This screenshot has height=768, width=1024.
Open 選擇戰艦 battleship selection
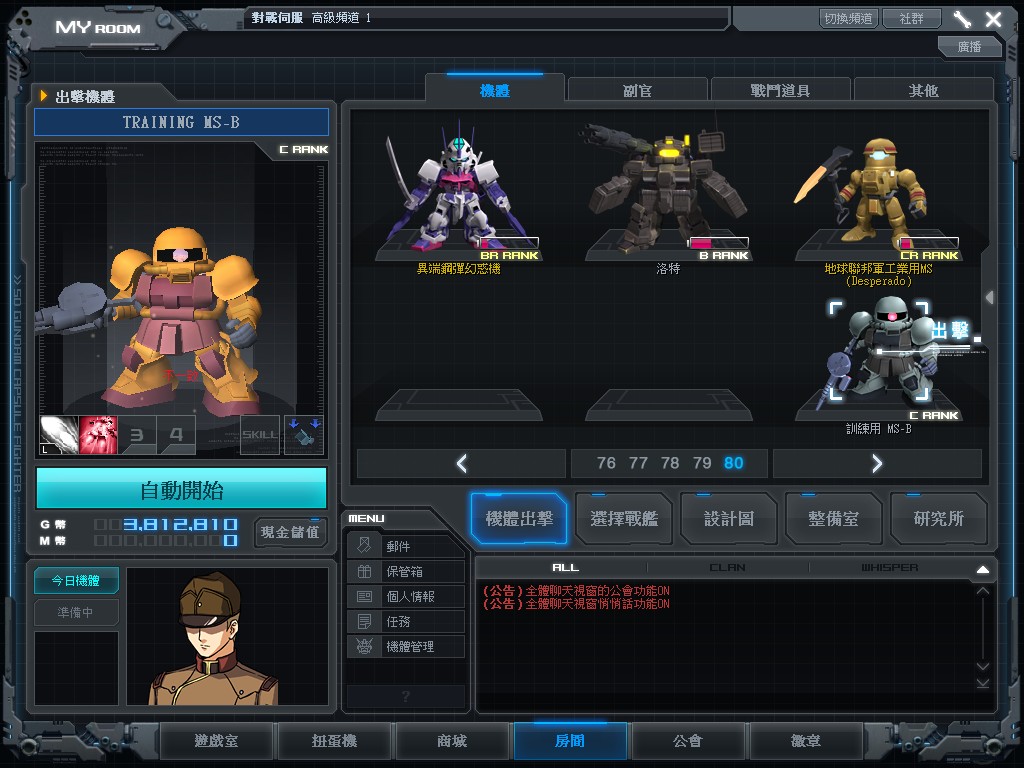[624, 519]
